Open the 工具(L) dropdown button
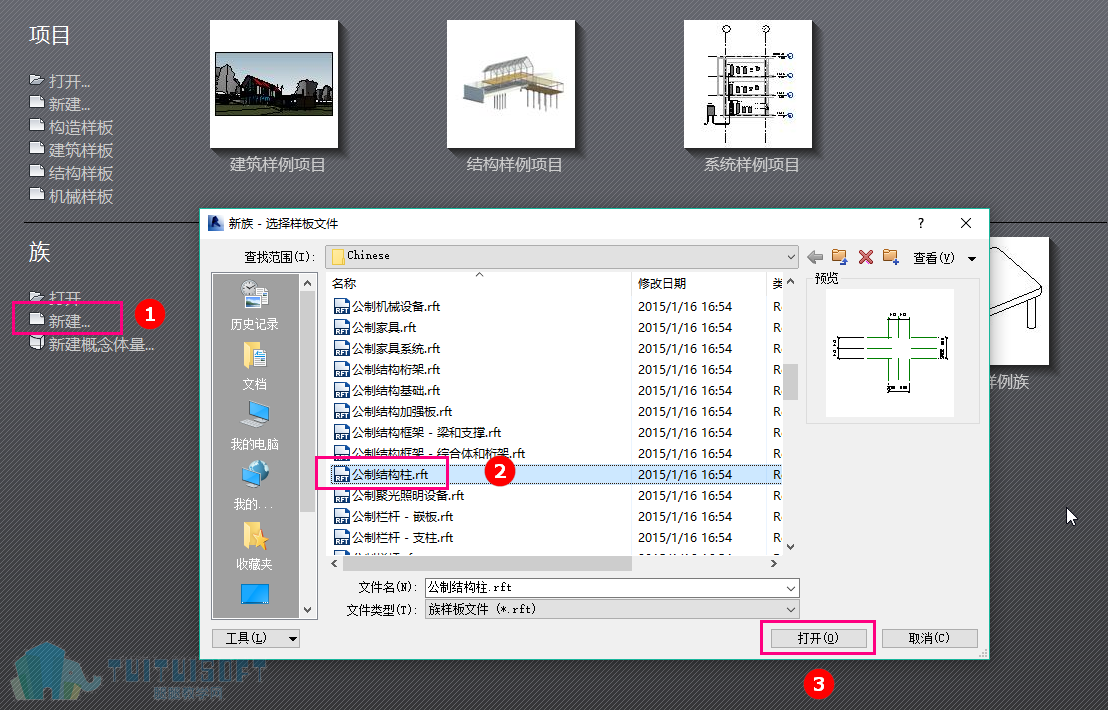Viewport: 1108px width, 710px height. (x=256, y=639)
